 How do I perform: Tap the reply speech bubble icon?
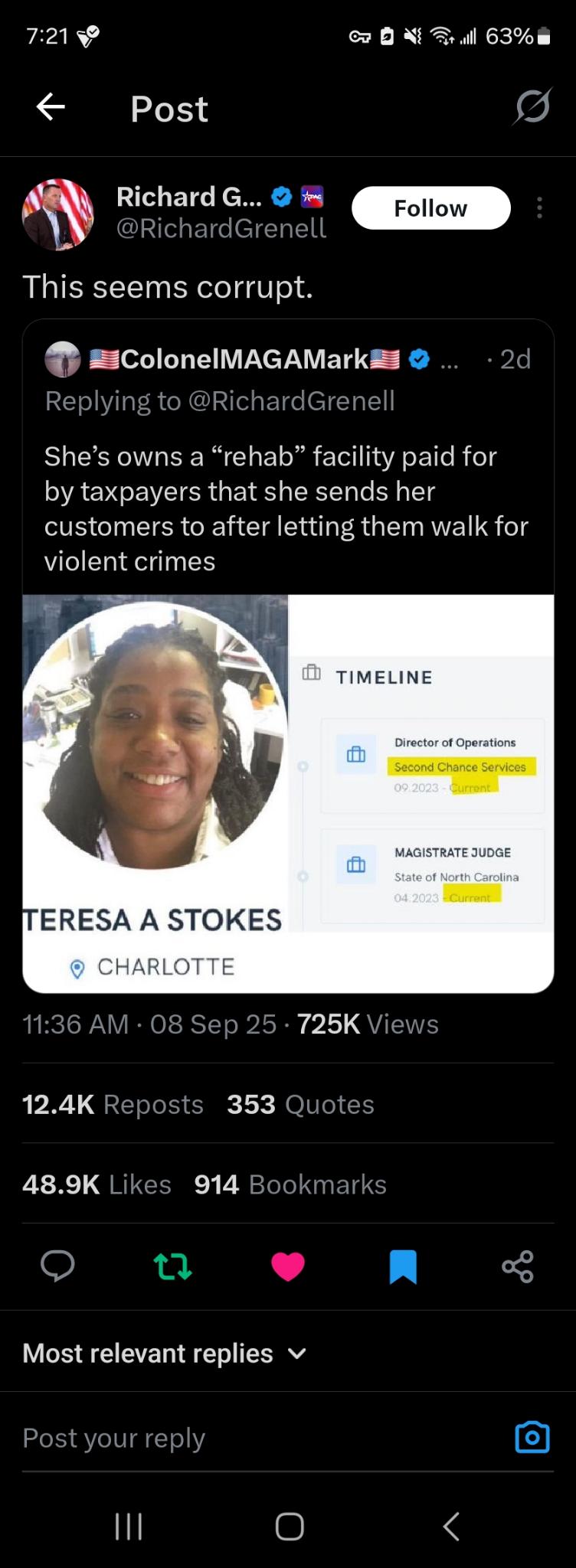pos(57,1266)
